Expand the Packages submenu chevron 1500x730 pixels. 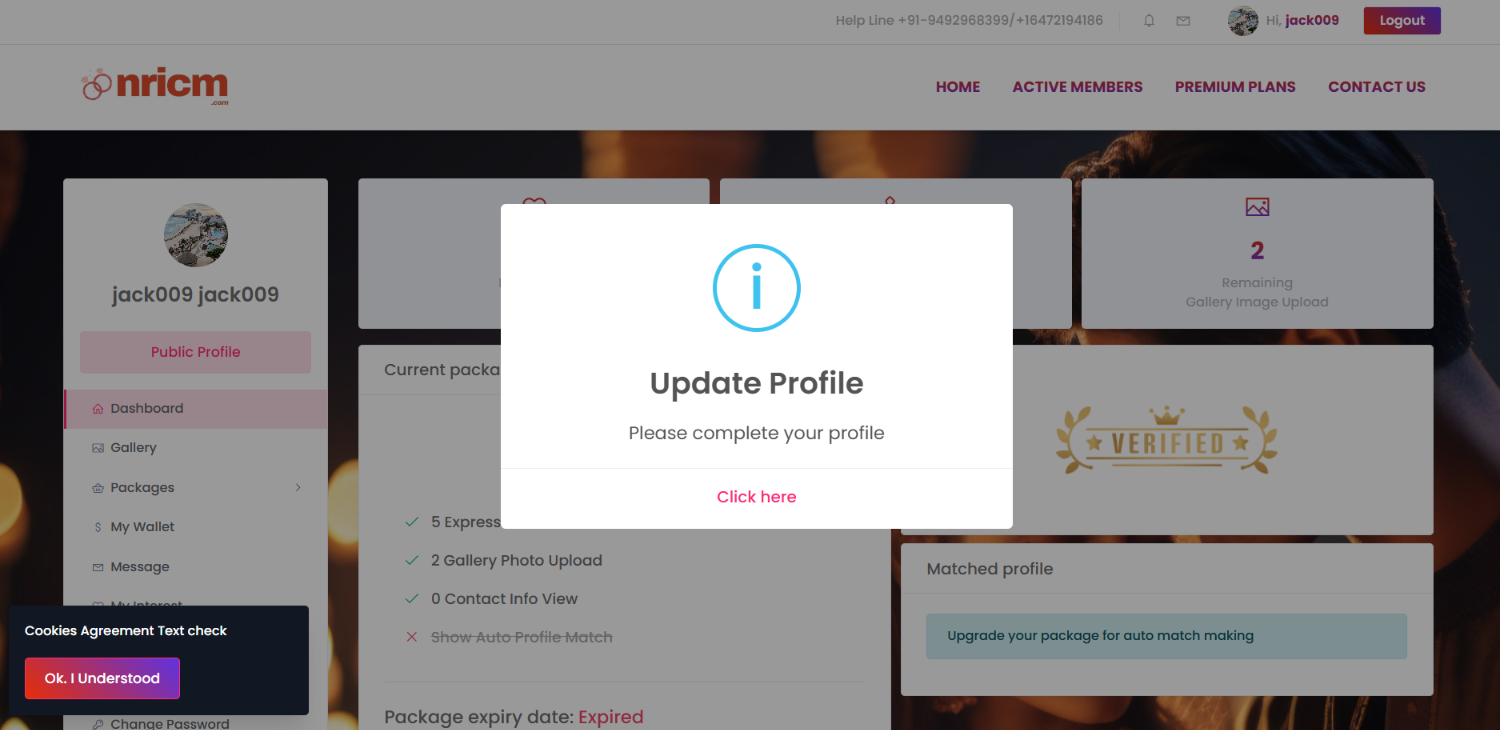coord(298,488)
